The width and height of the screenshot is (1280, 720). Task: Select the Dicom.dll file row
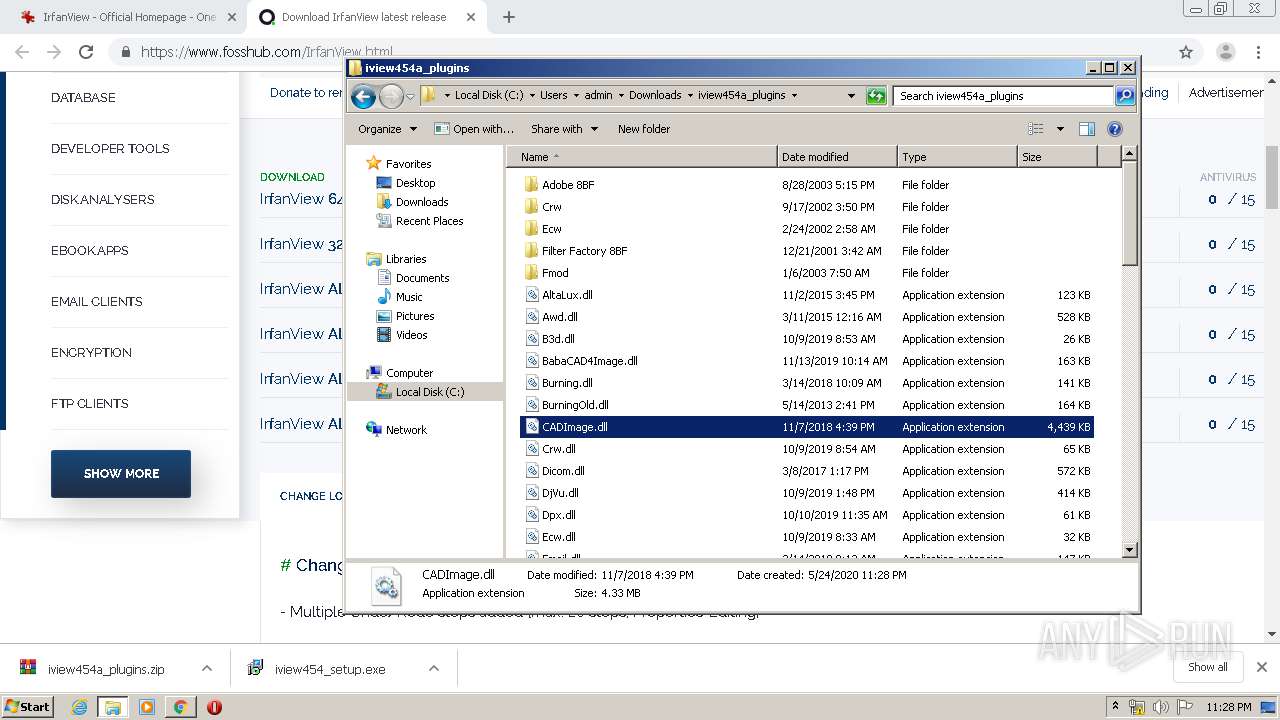pos(807,471)
